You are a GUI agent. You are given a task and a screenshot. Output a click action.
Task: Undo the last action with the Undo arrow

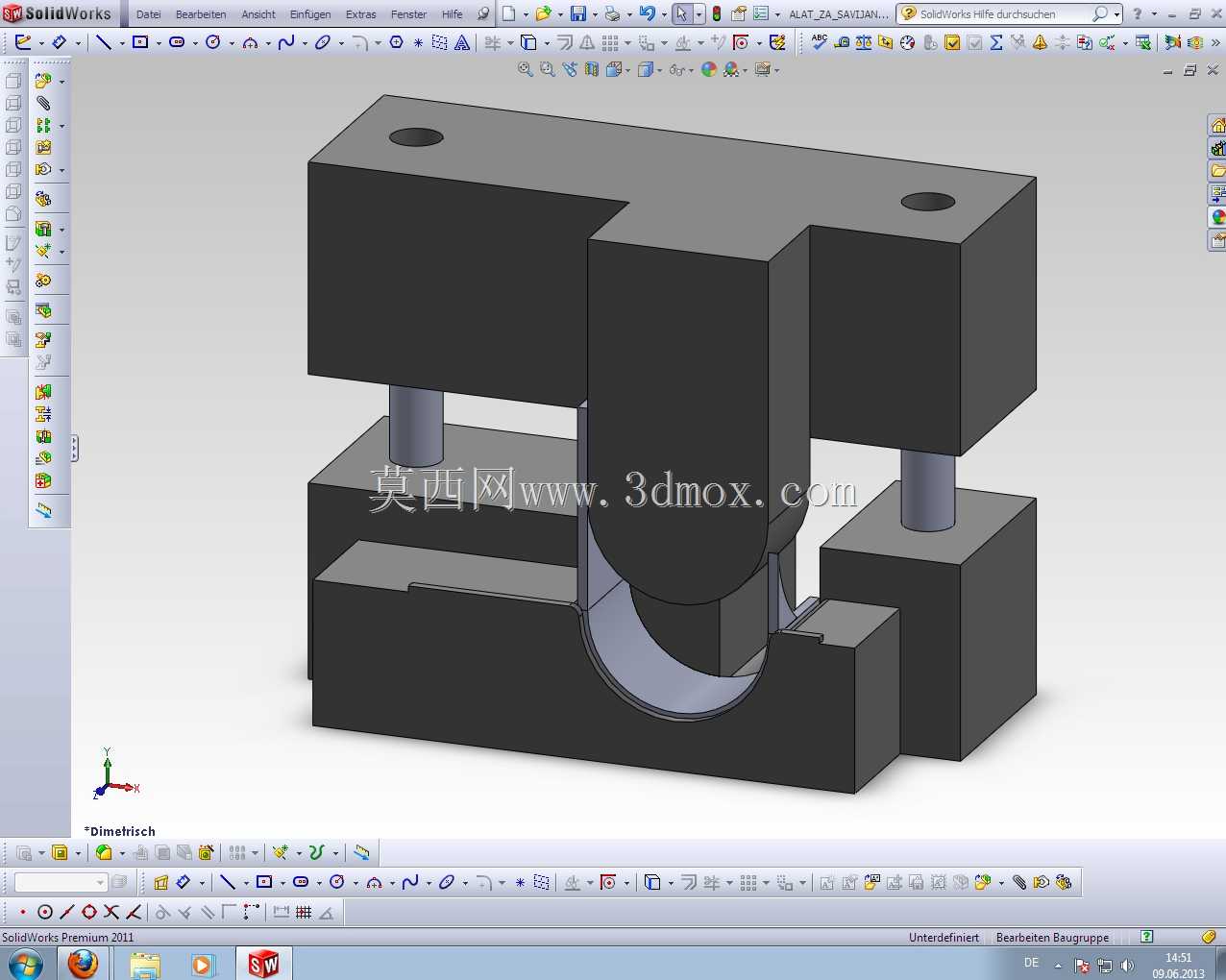[x=647, y=14]
